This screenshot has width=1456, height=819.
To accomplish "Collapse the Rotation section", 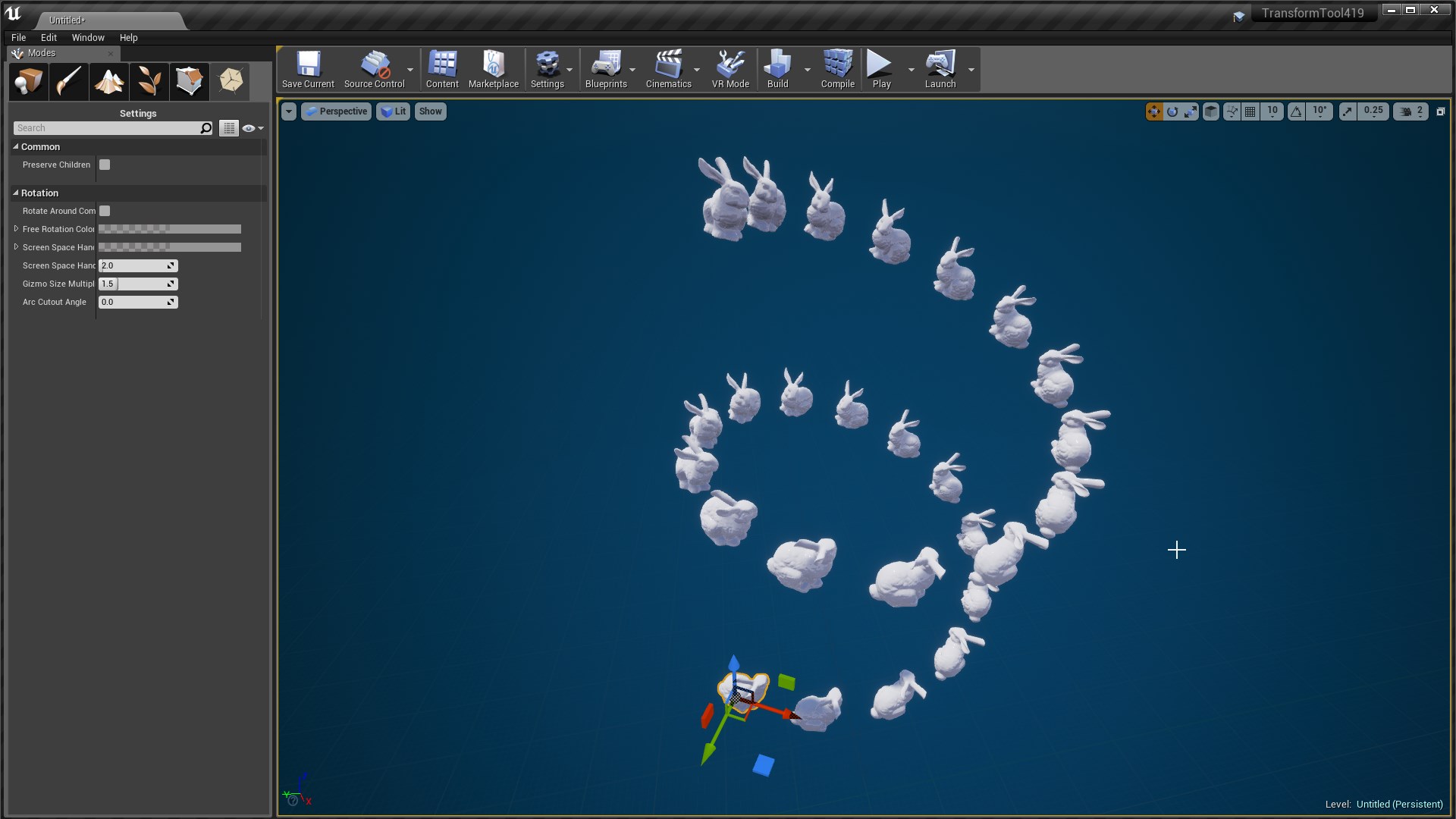I will click(x=15, y=193).
